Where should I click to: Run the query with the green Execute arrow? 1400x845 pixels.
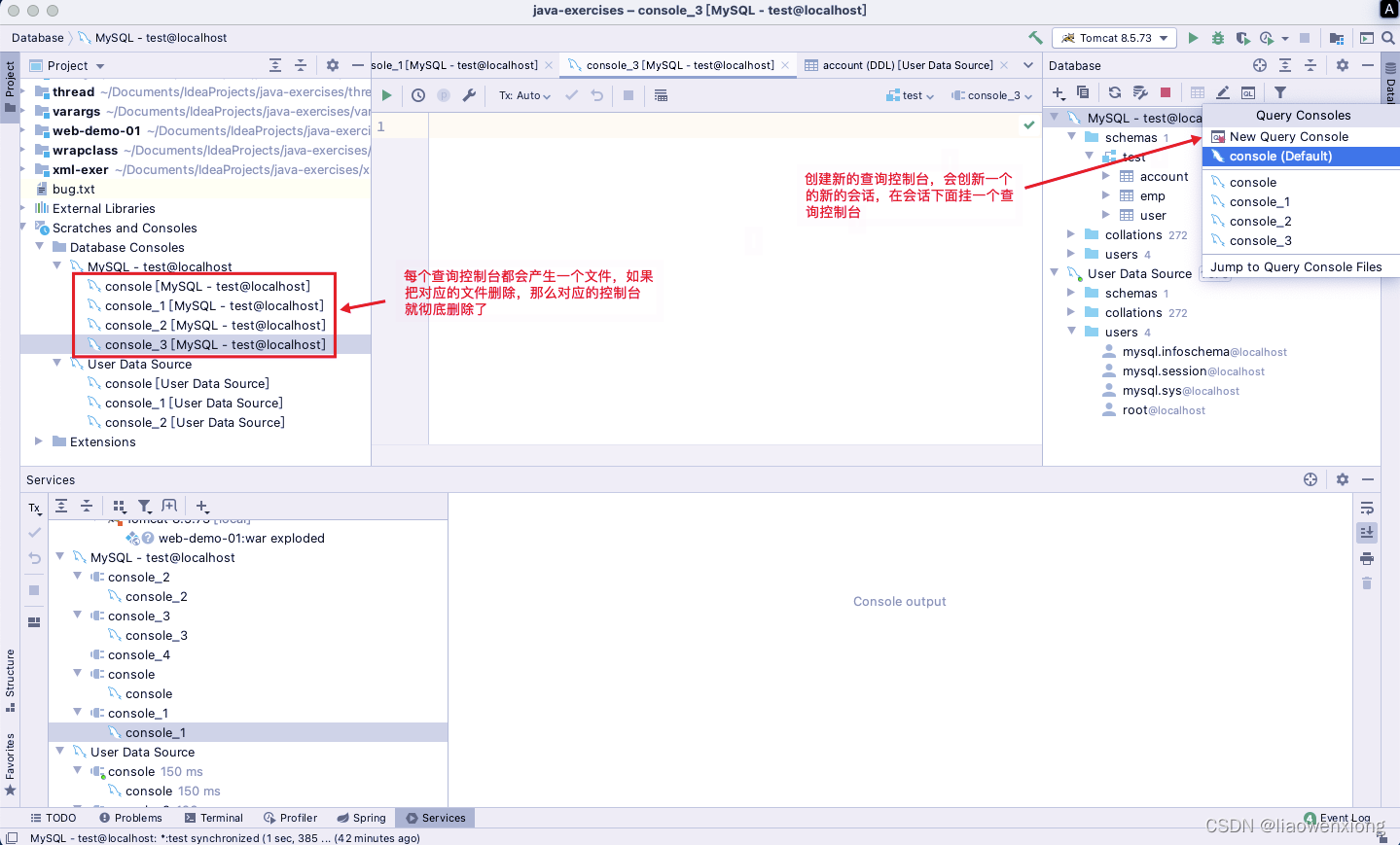point(387,95)
